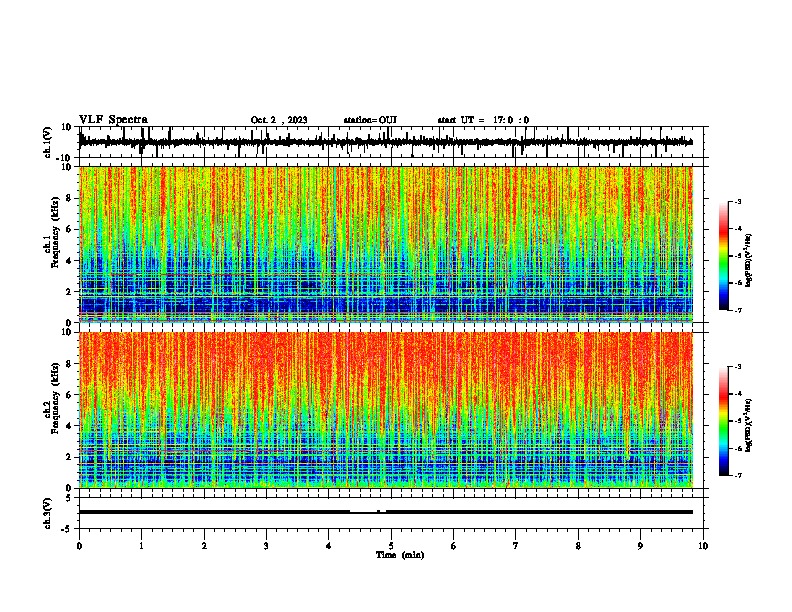Click the ch.1 "Frequency (kHz)" axis label
This screenshot has height=612, width=792.
(x=55, y=232)
